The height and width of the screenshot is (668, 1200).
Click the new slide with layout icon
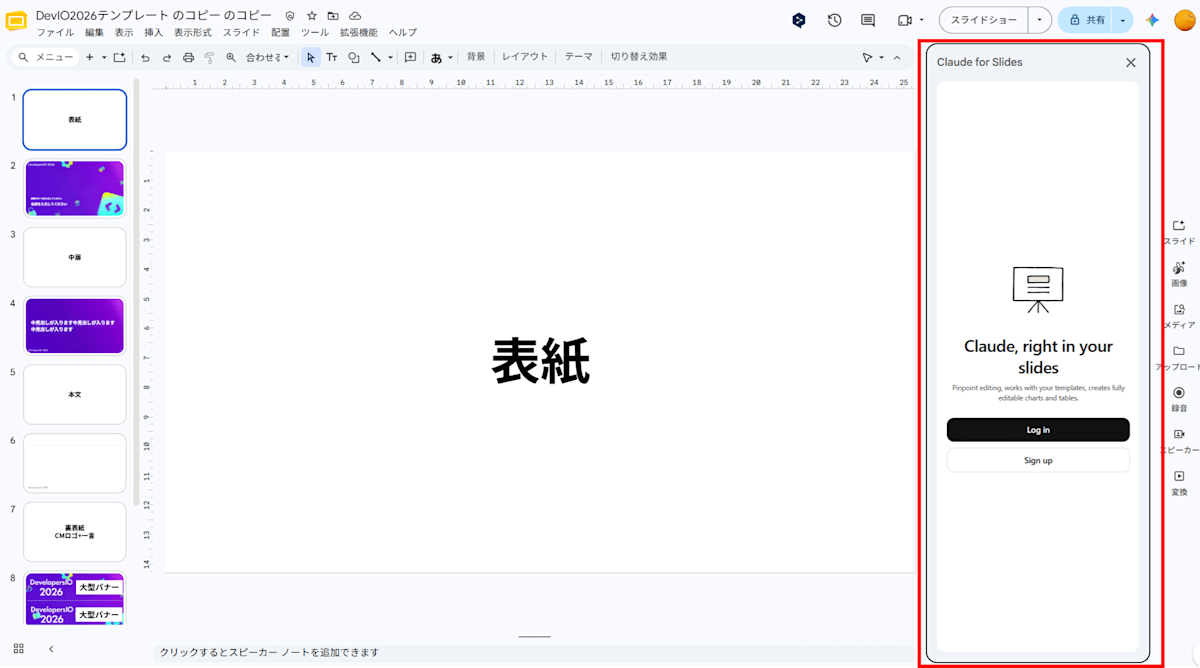[x=120, y=58]
